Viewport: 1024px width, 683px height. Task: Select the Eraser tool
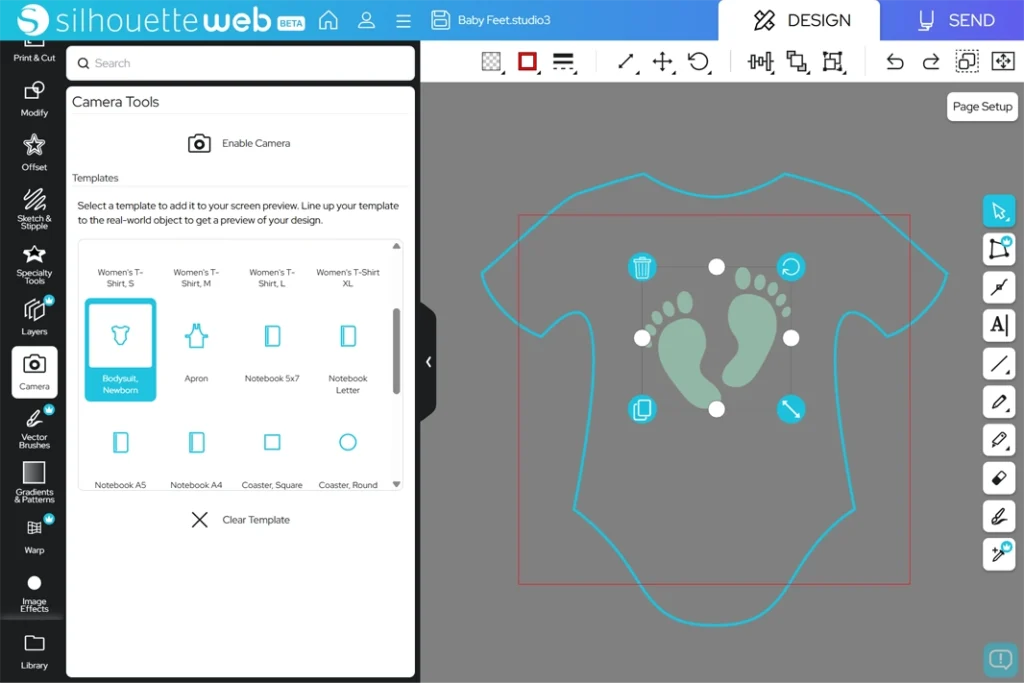pos(998,478)
